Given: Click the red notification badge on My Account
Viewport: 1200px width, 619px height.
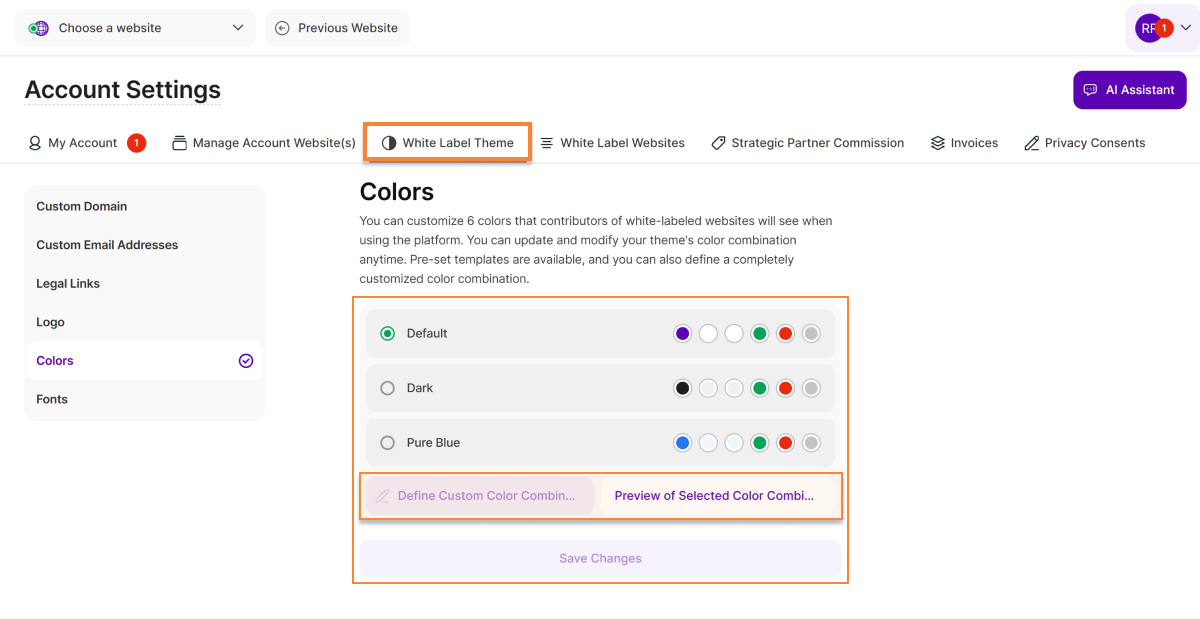Looking at the screenshot, I should pyautogui.click(x=136, y=143).
